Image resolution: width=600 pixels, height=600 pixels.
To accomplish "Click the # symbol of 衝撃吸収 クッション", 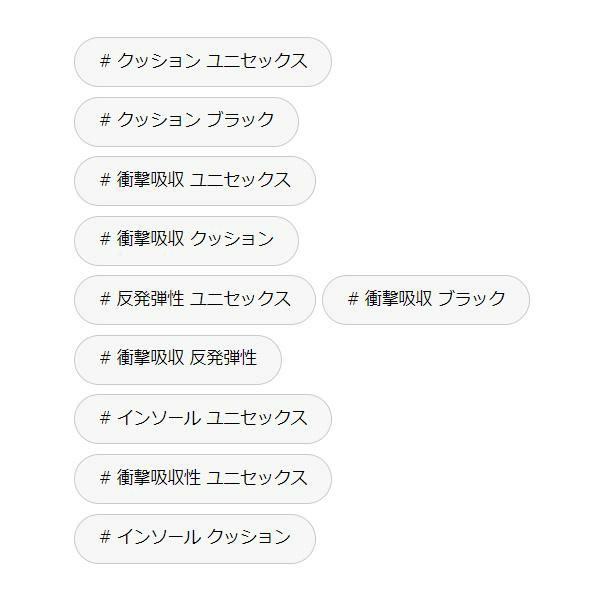I will pos(105,240).
